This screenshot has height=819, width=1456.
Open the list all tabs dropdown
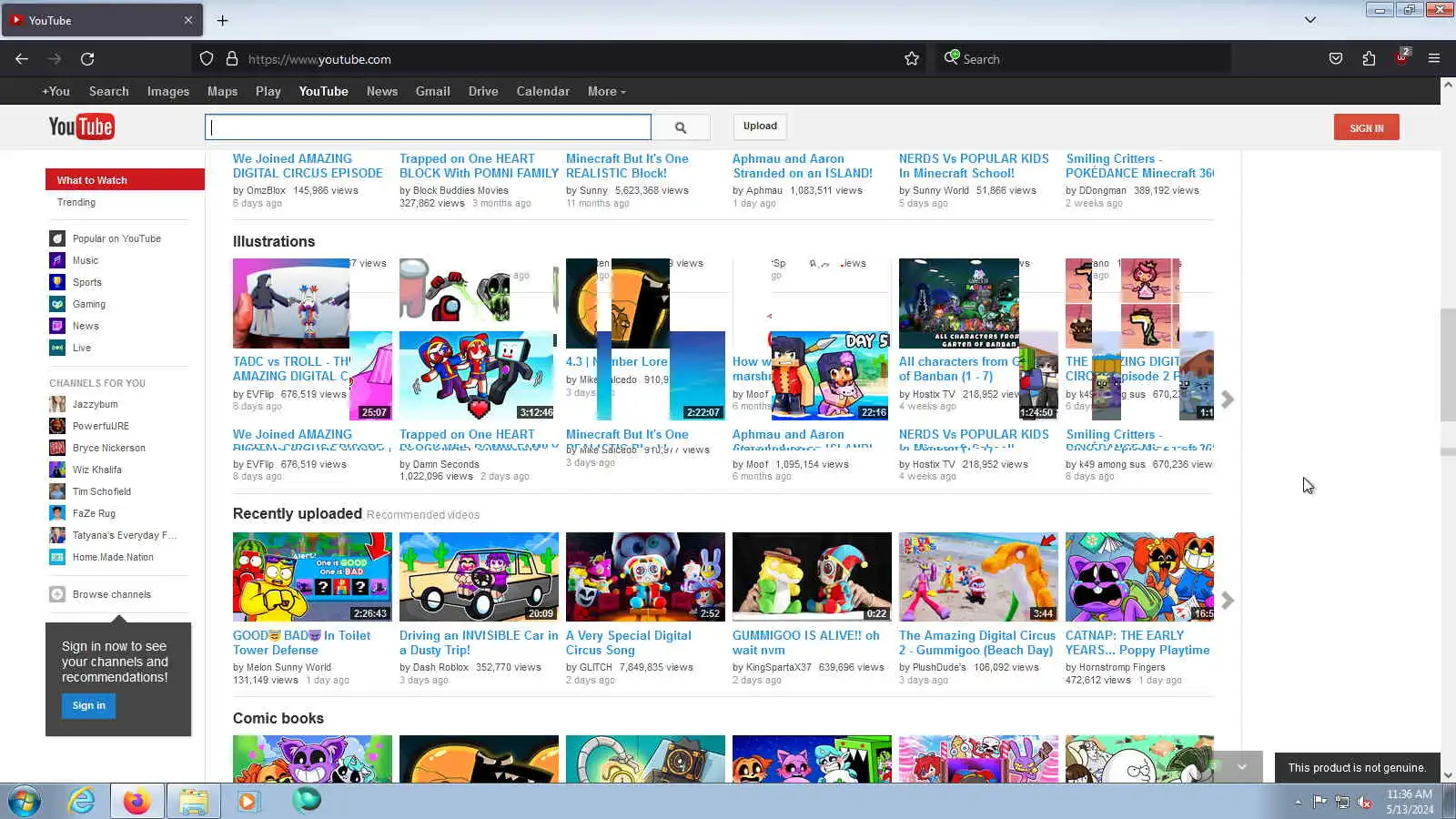click(1310, 20)
